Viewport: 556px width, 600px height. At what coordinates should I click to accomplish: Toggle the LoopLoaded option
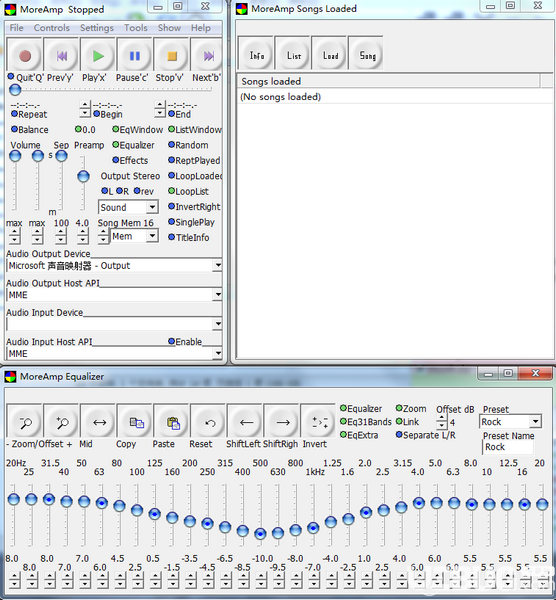(x=195, y=176)
